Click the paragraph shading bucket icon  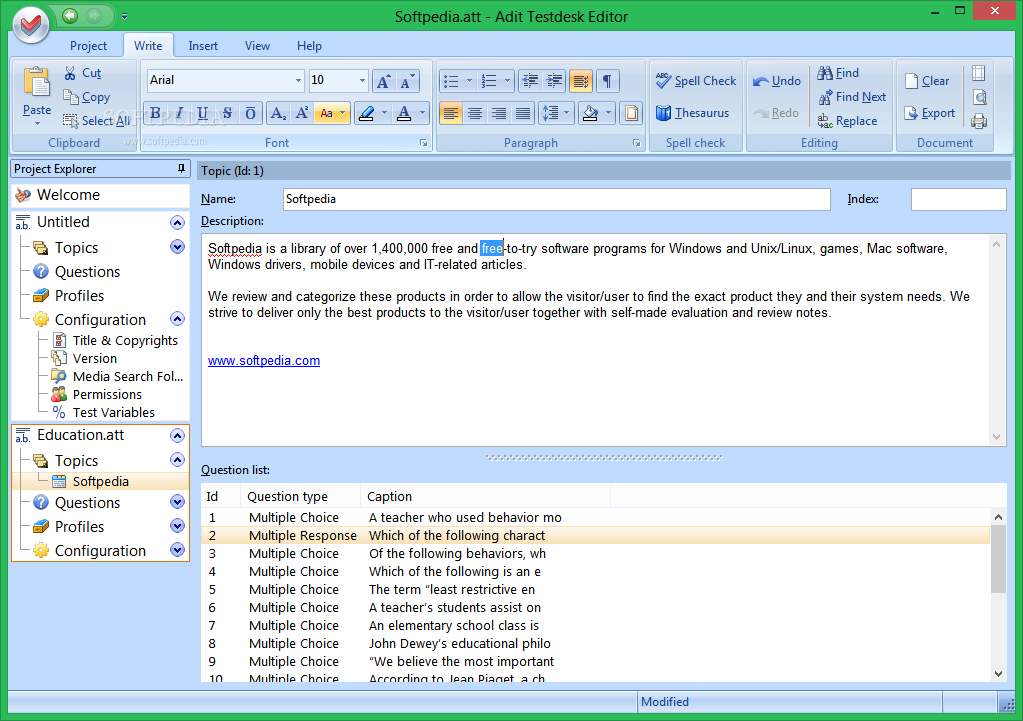[590, 114]
